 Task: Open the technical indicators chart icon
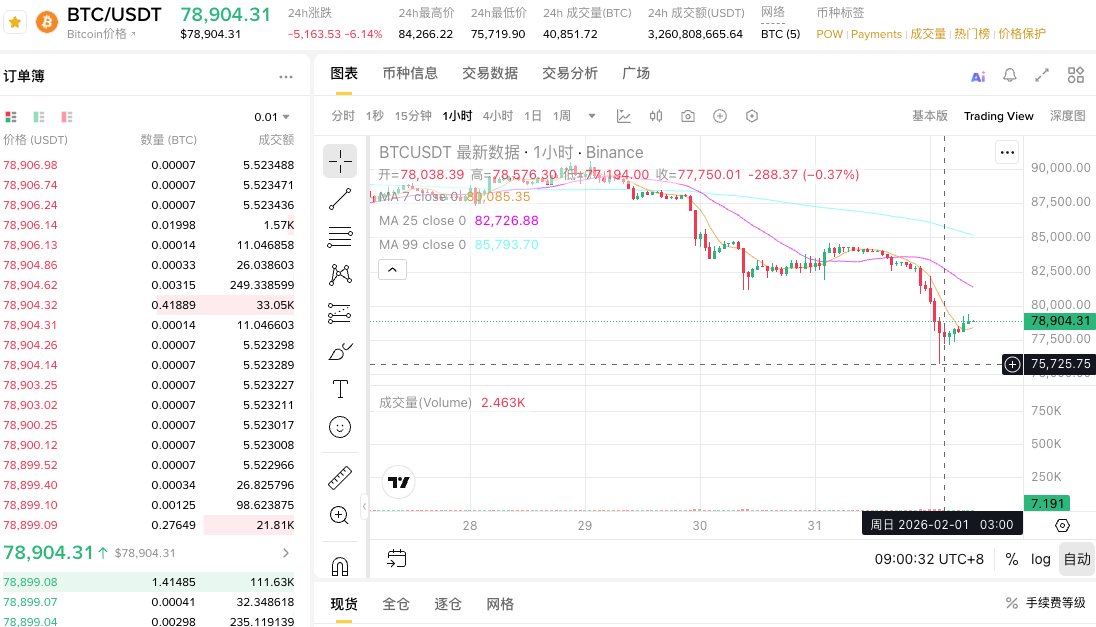coord(623,117)
